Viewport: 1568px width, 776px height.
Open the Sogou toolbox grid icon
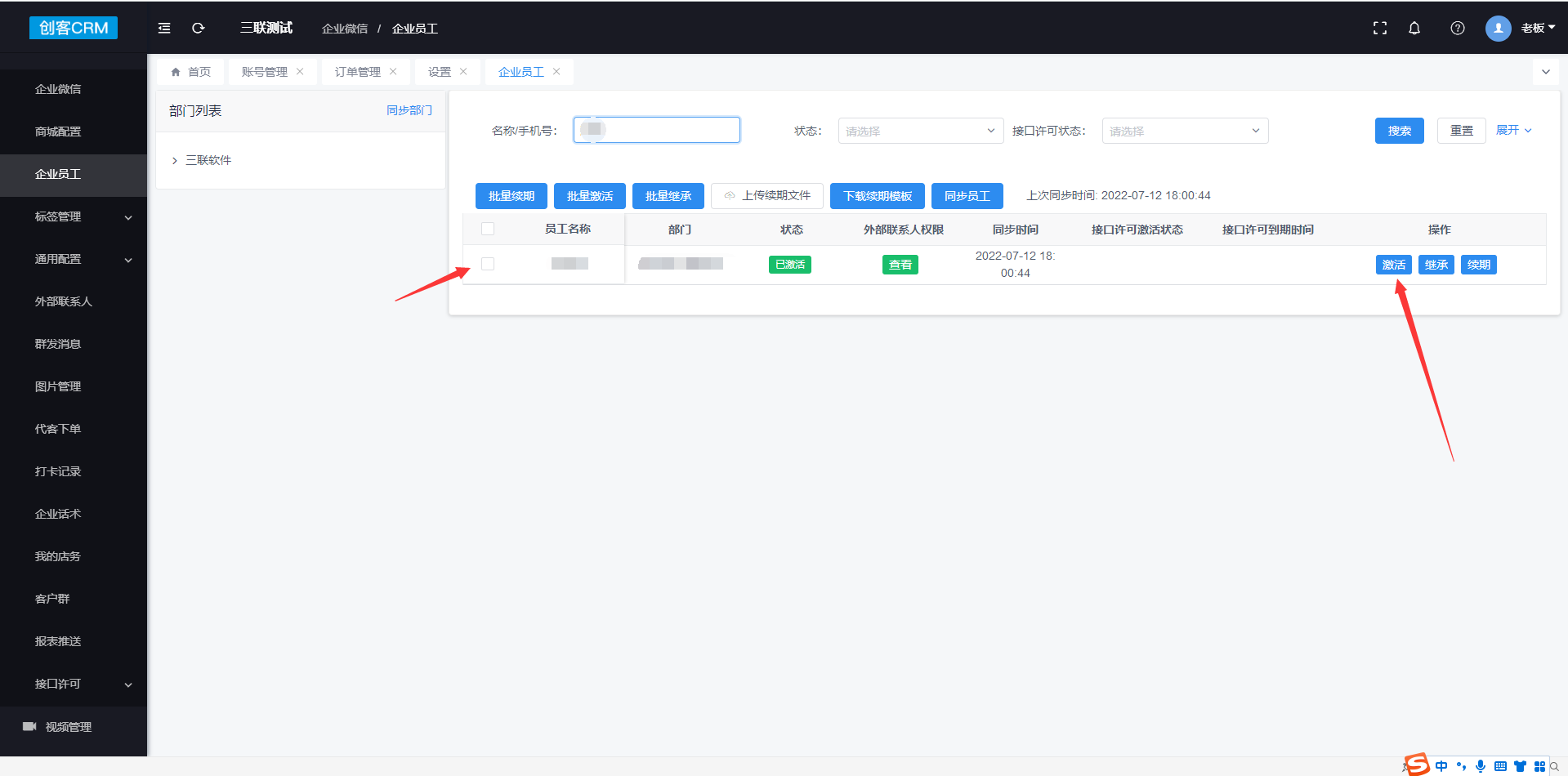point(1539,766)
